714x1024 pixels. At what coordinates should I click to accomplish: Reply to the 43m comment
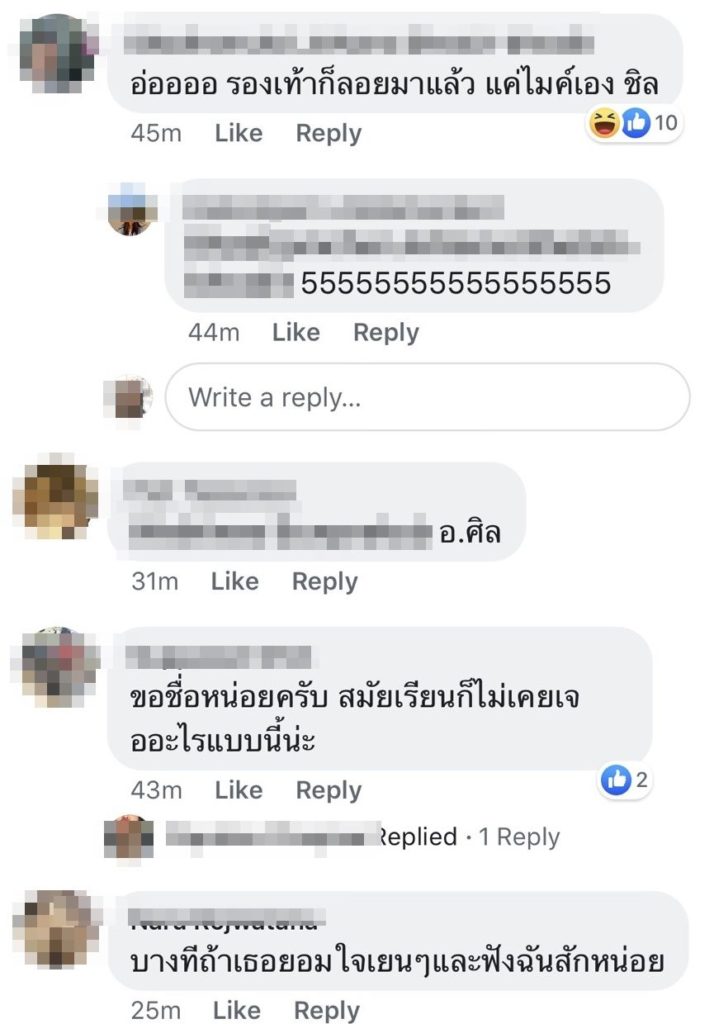coord(329,790)
